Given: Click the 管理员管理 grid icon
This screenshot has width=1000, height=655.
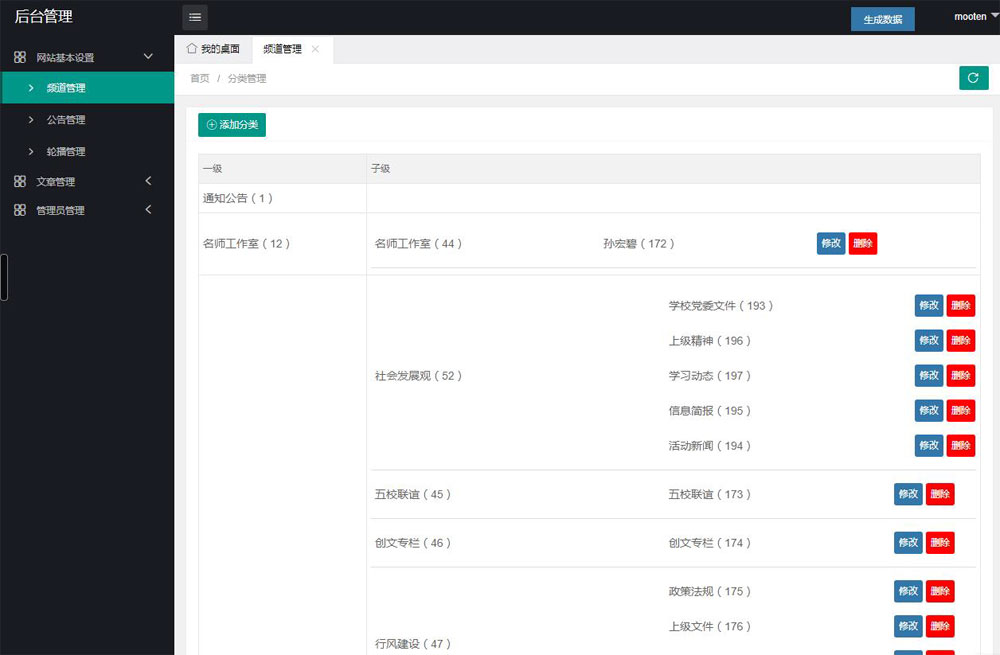Looking at the screenshot, I should (x=20, y=211).
